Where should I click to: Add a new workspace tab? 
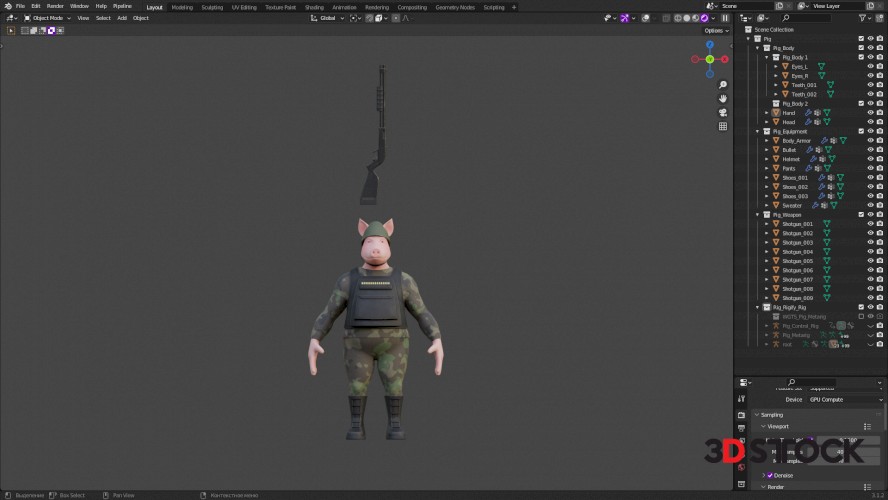[514, 7]
